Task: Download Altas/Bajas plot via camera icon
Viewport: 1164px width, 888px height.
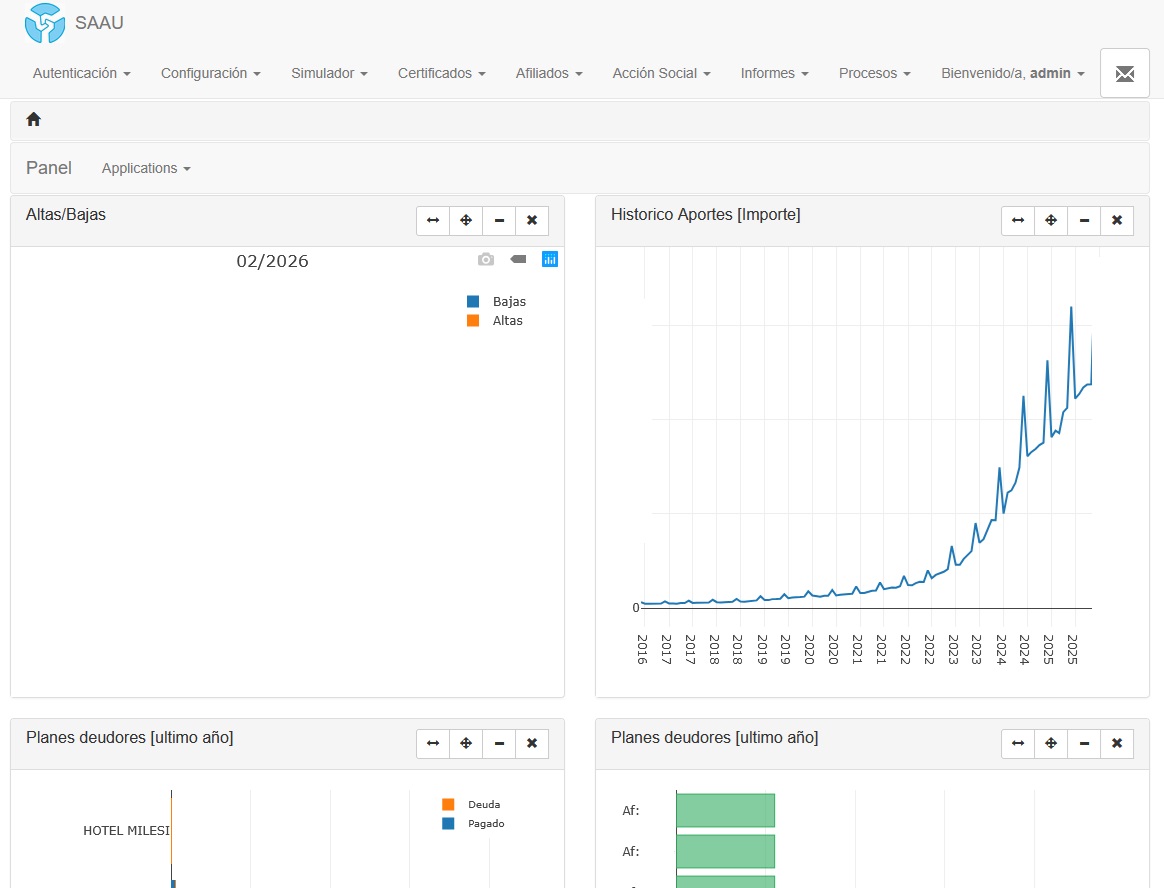Action: pos(486,259)
